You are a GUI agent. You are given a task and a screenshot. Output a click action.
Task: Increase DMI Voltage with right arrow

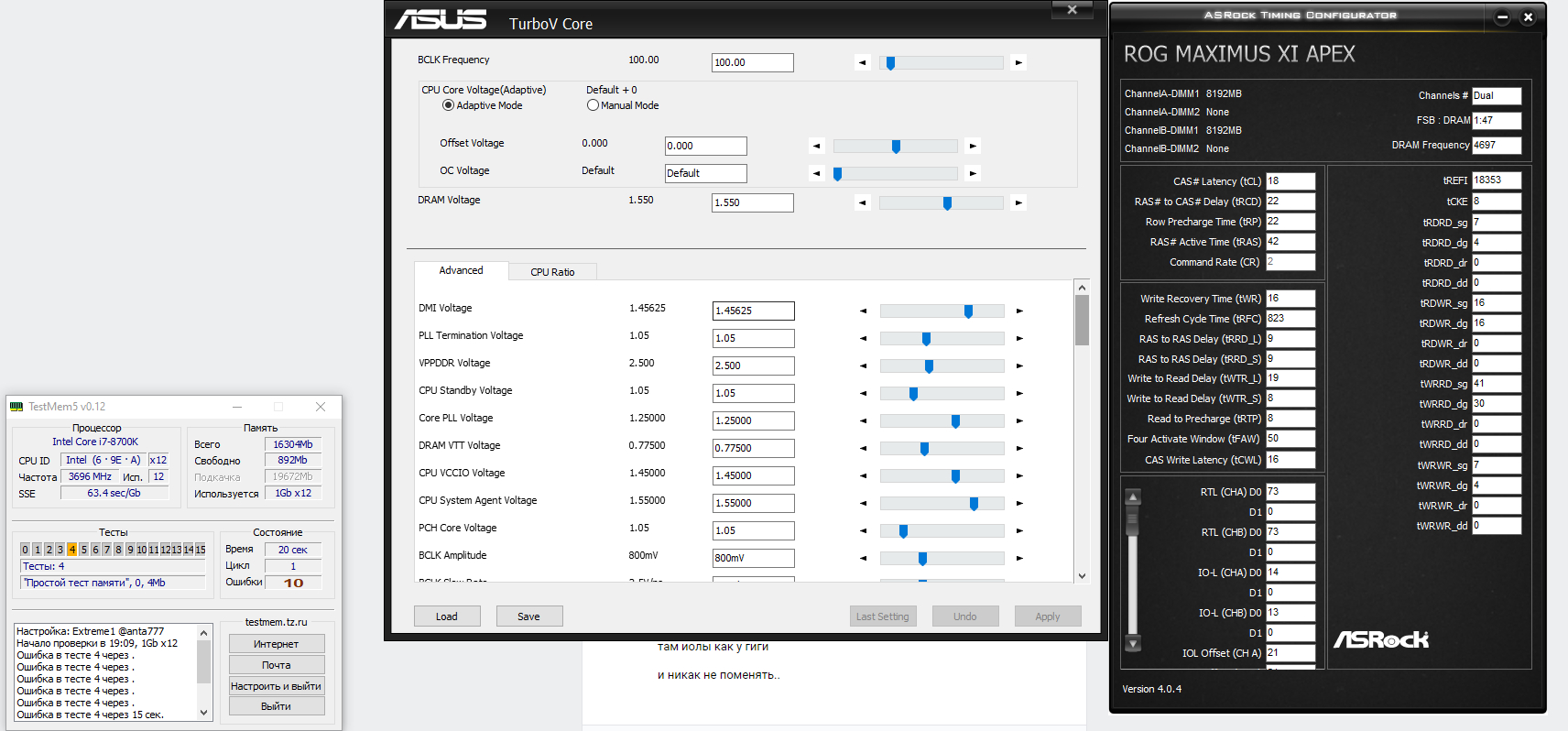tap(1019, 311)
